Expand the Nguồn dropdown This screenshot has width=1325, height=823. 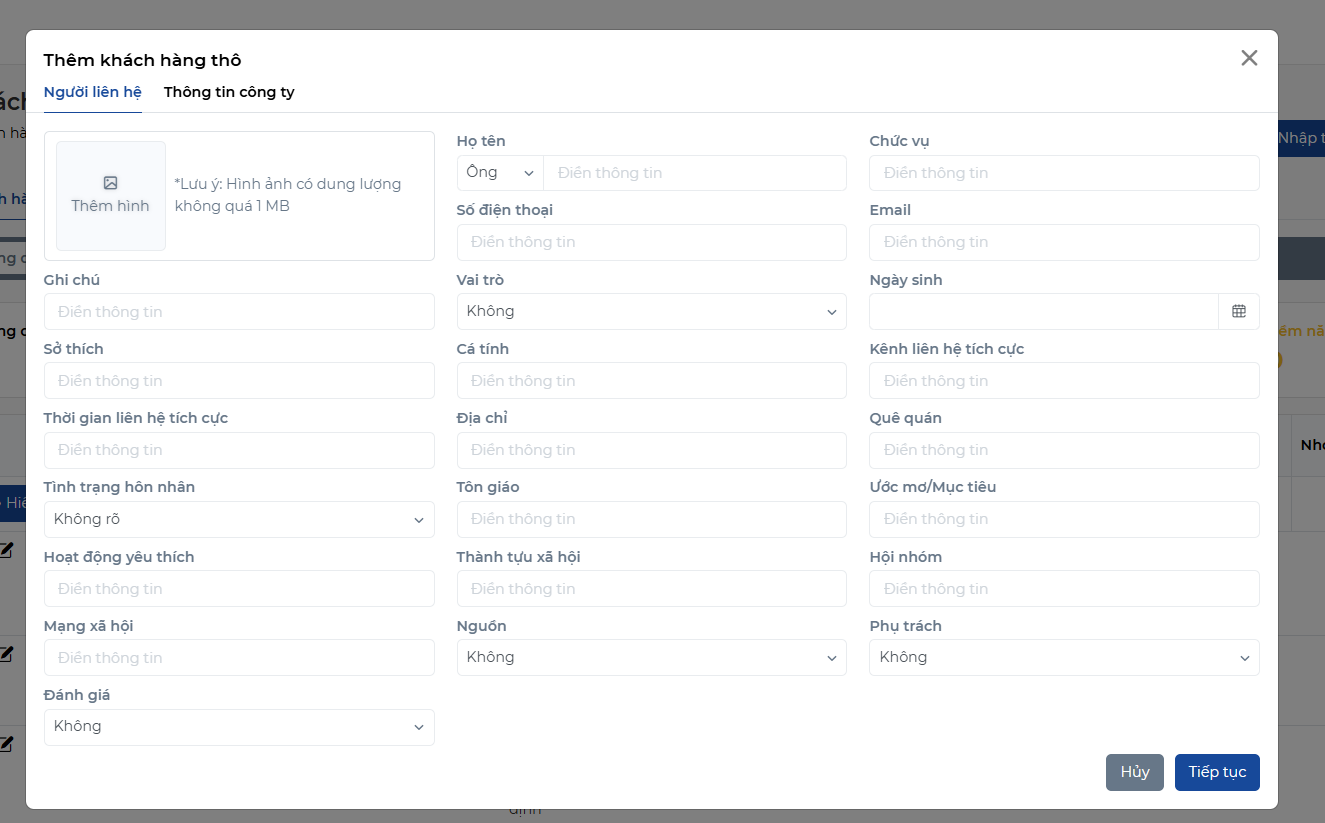(651, 658)
